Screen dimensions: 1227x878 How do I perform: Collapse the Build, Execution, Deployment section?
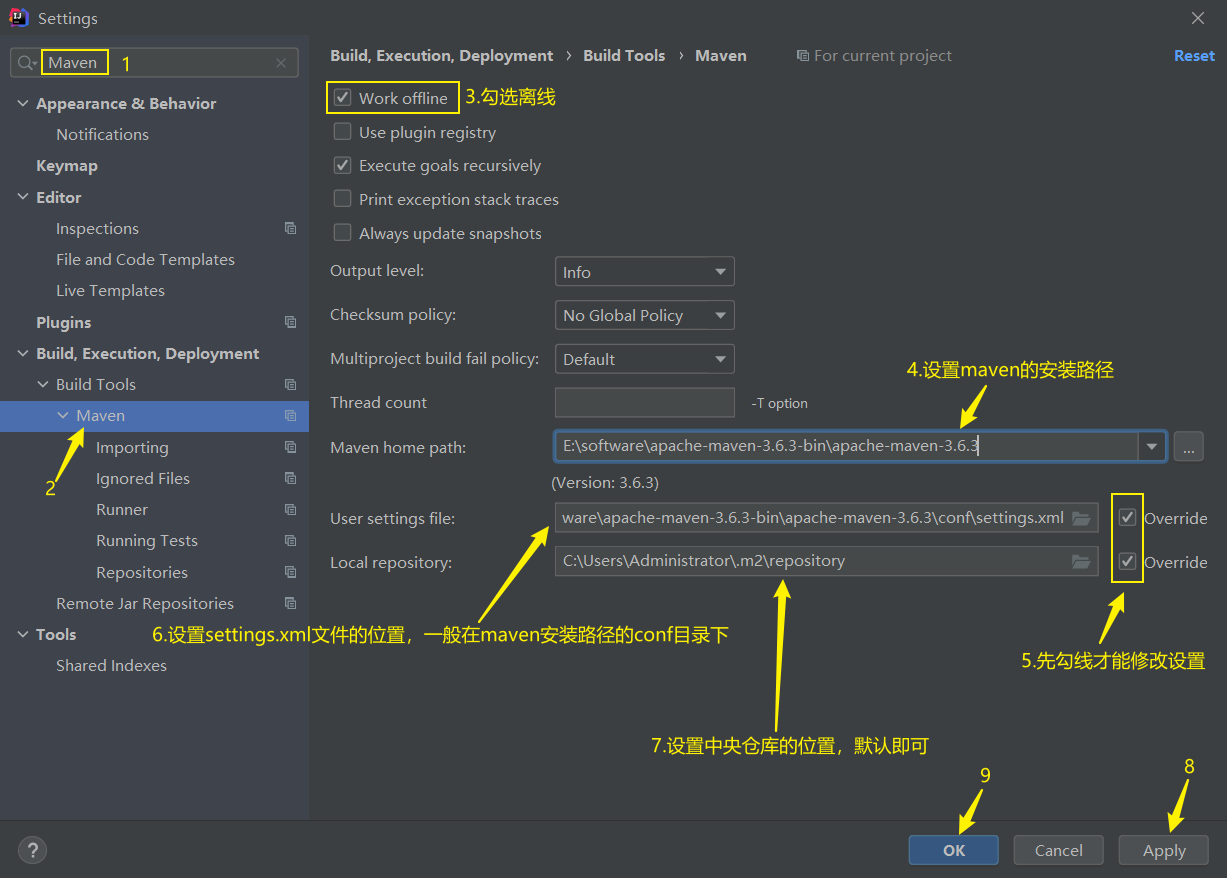click(x=22, y=353)
